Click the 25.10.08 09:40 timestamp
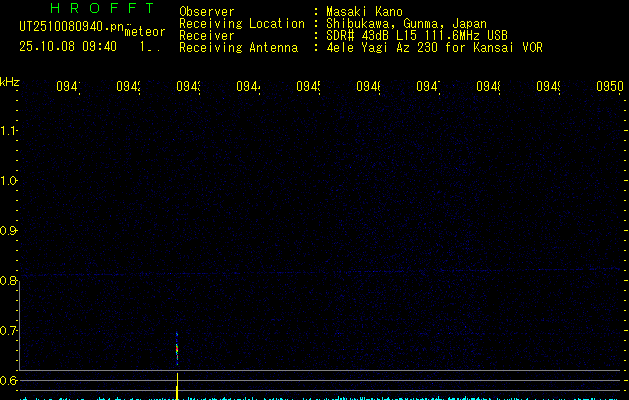 click(x=68, y=46)
